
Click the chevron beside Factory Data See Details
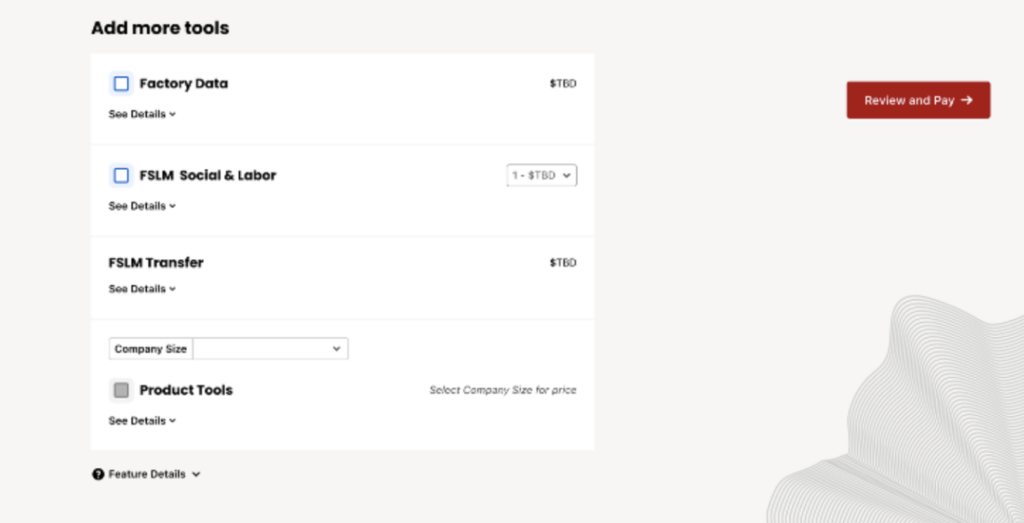[172, 114]
